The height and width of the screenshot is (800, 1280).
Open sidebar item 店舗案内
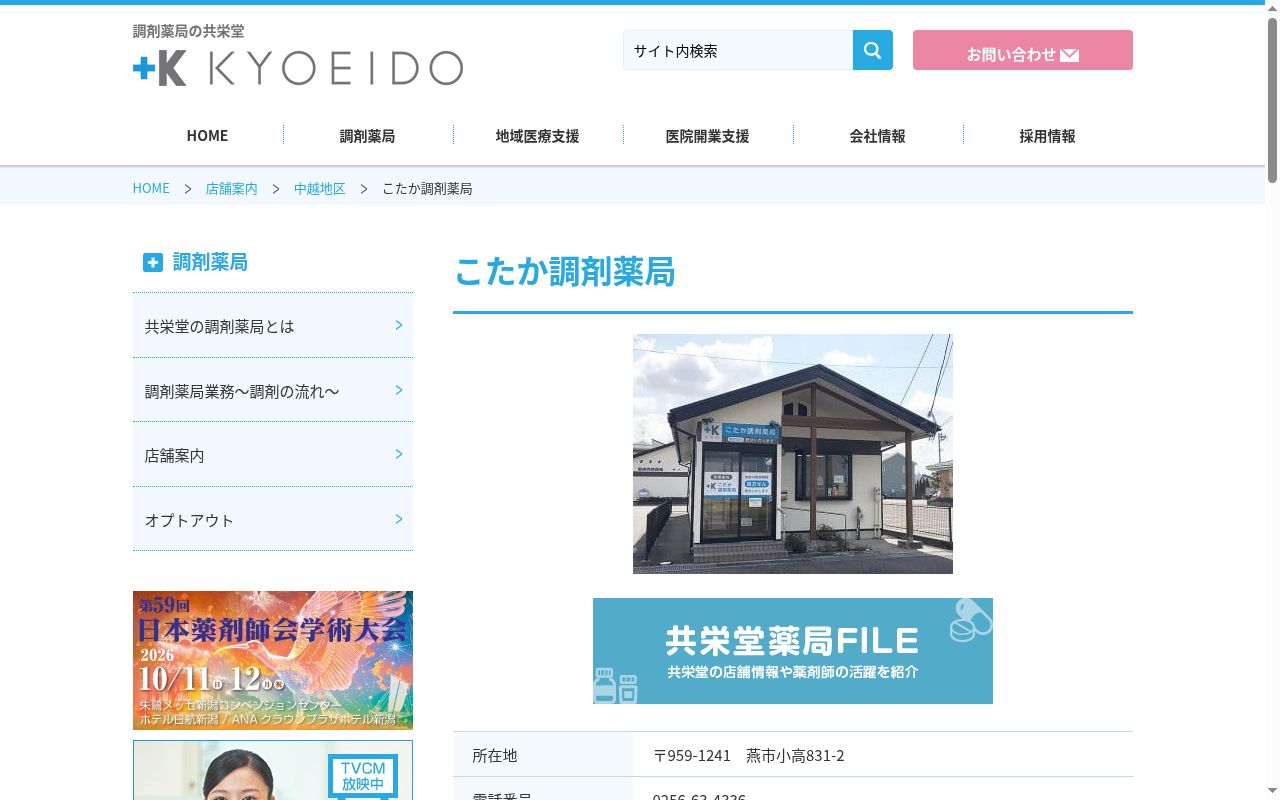coord(273,455)
